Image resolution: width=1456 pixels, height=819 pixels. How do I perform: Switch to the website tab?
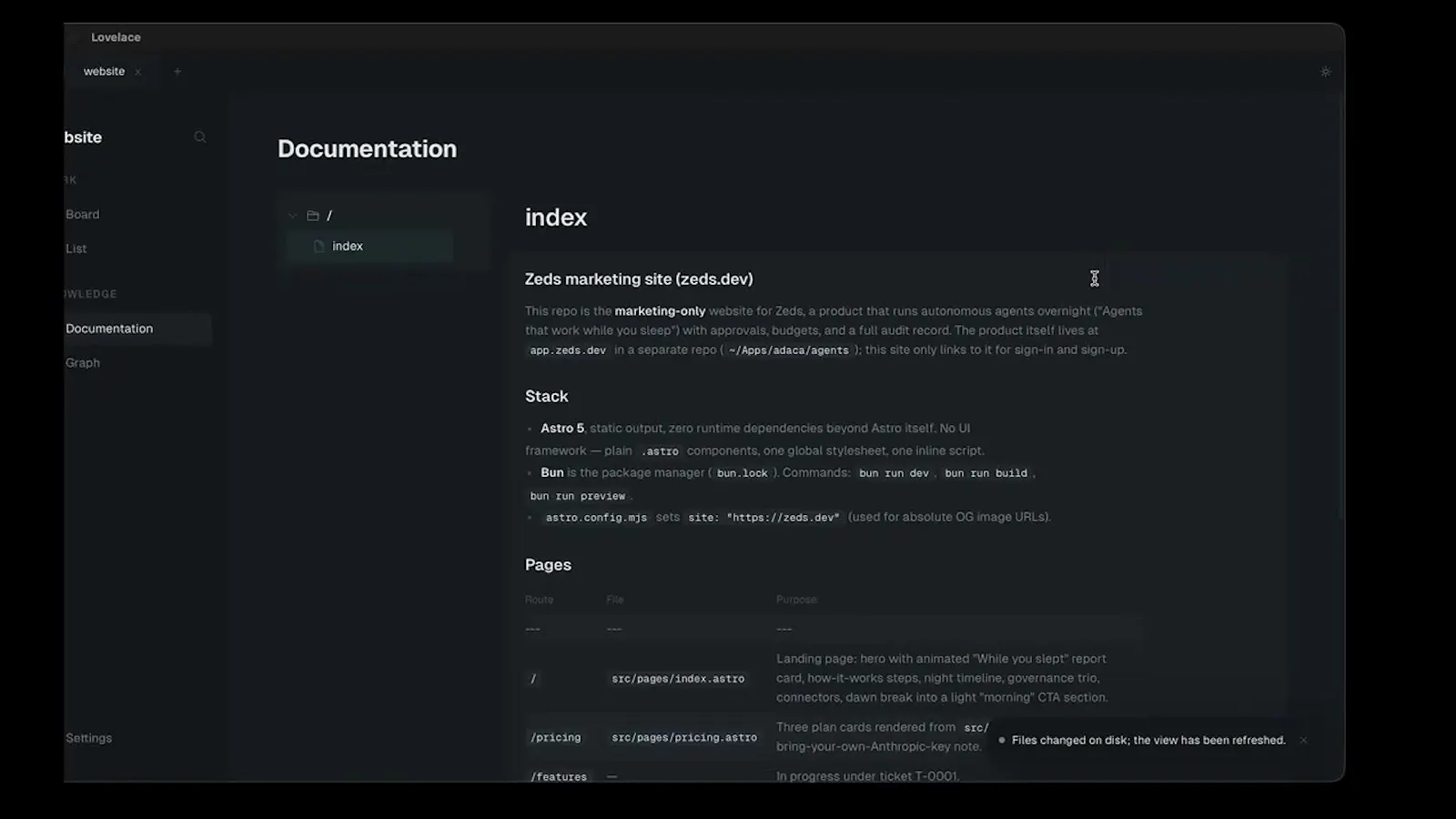tap(104, 72)
